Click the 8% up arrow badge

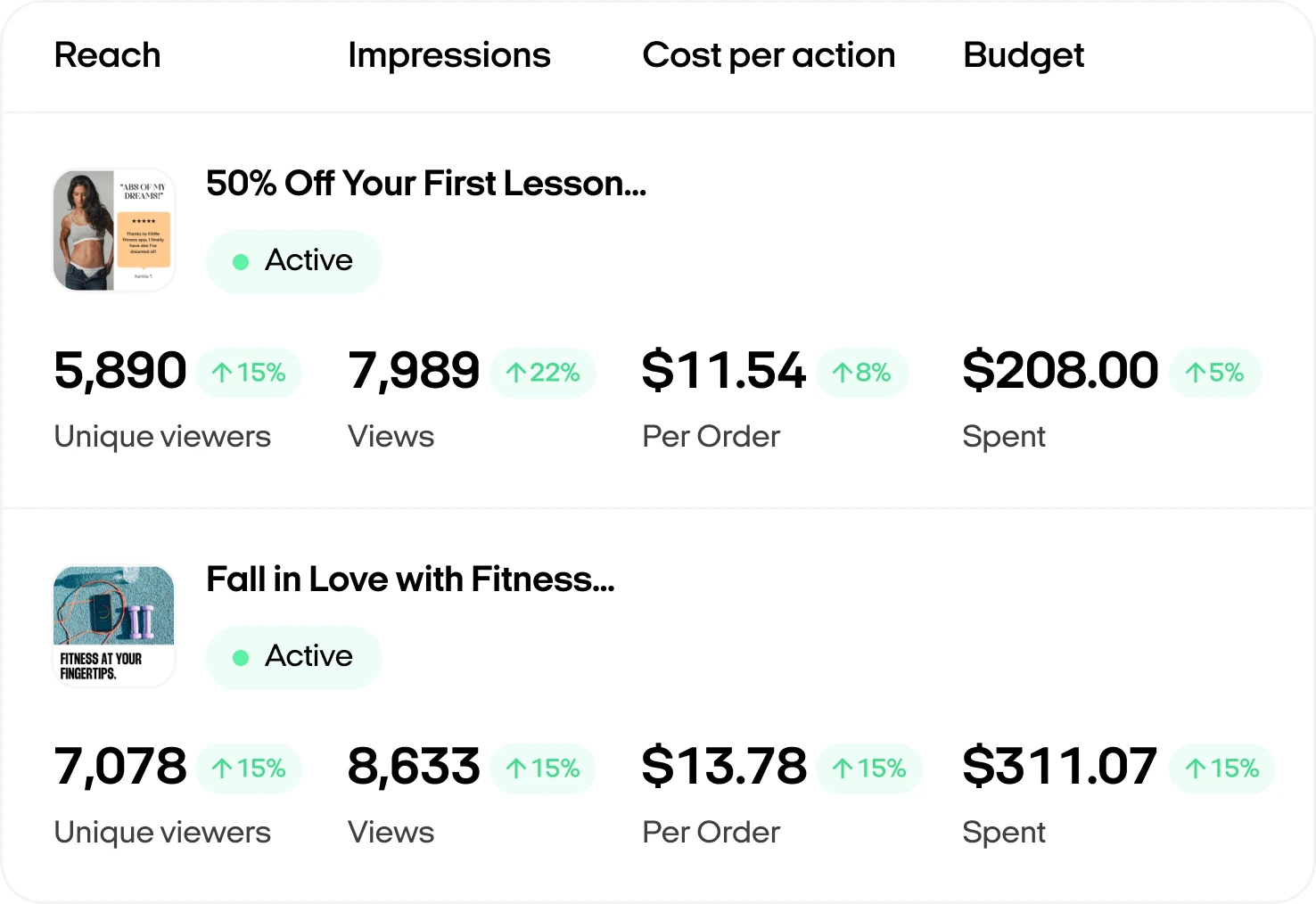[x=862, y=373]
